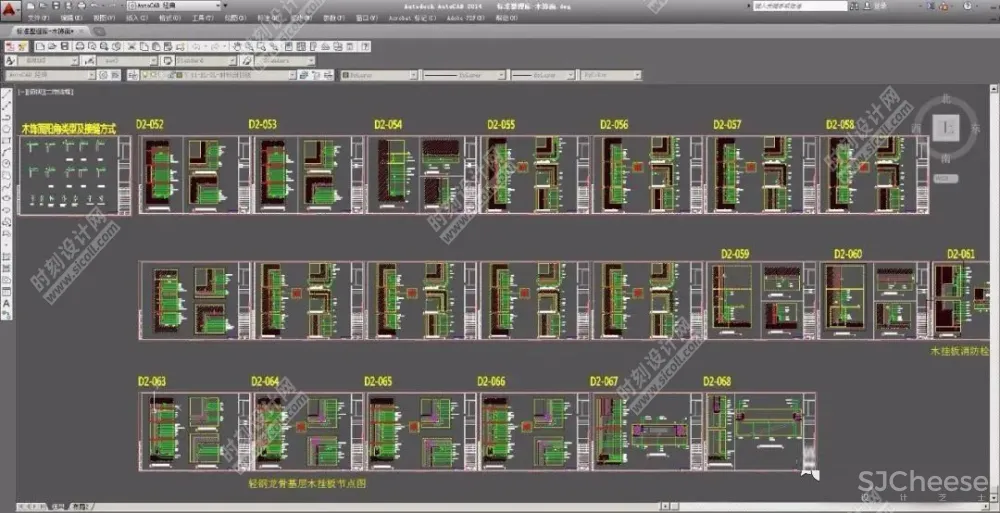Select the Multiline Text tool in left toolbar
This screenshot has width=1000, height=513.
point(7,302)
